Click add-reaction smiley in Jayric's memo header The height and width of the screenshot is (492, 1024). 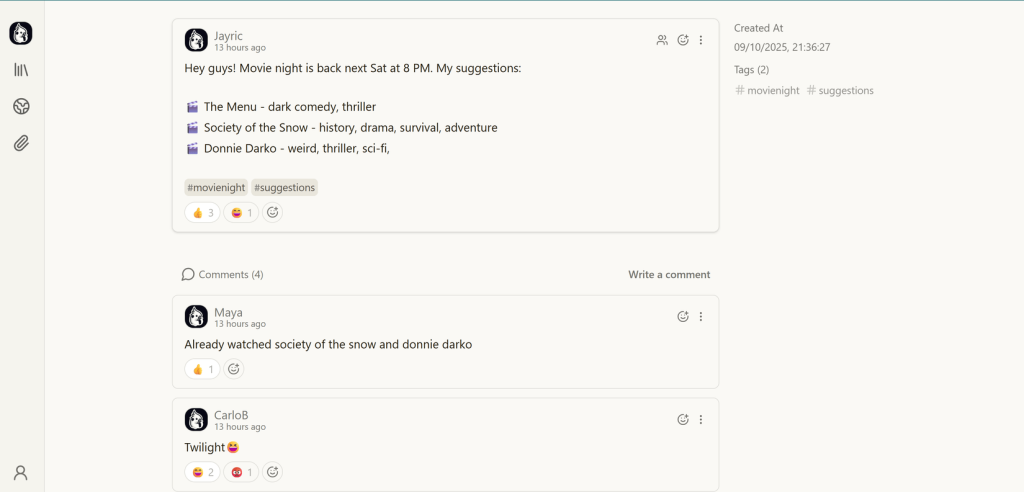tap(683, 40)
